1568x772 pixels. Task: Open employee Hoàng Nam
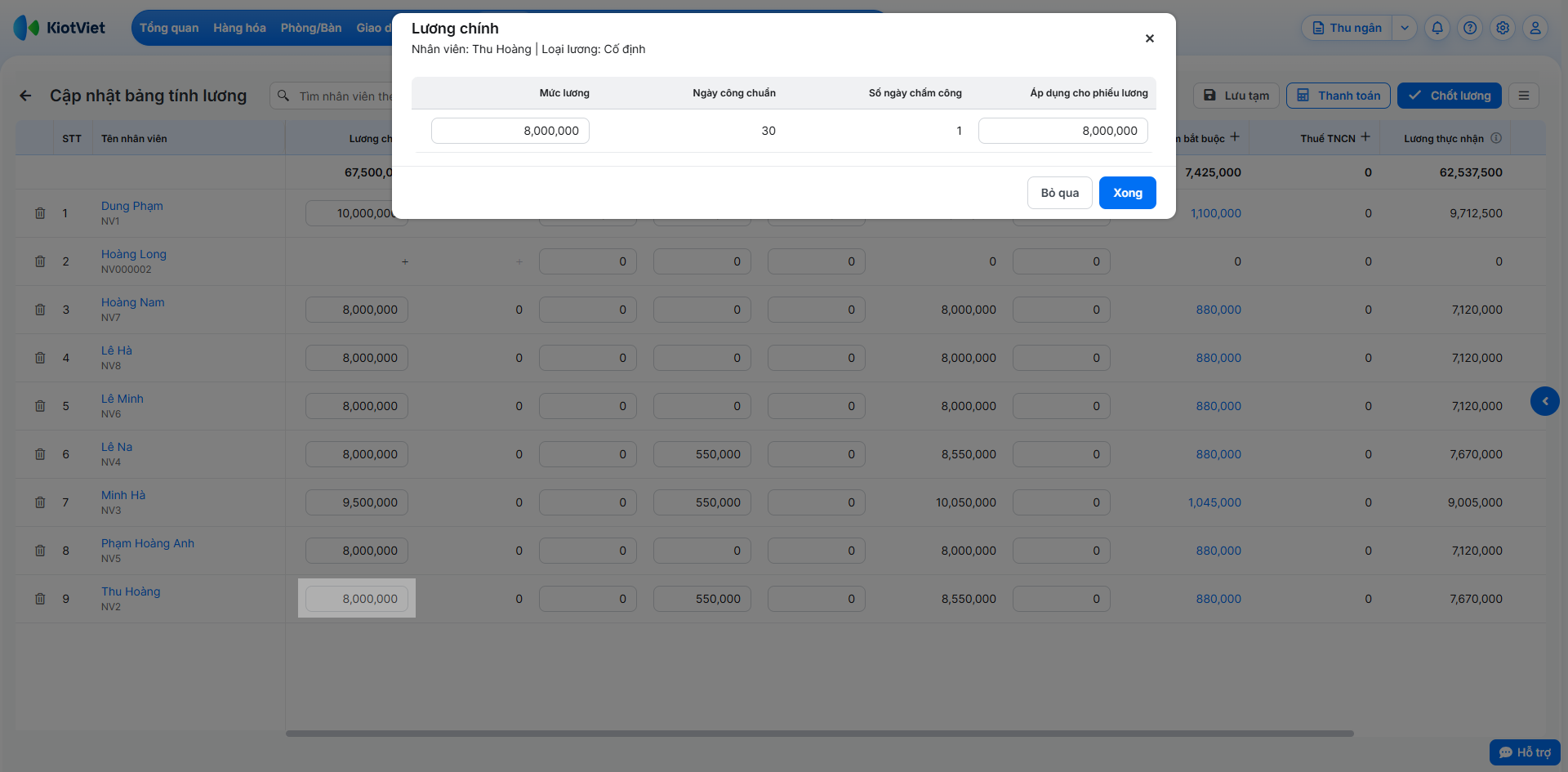click(x=133, y=302)
